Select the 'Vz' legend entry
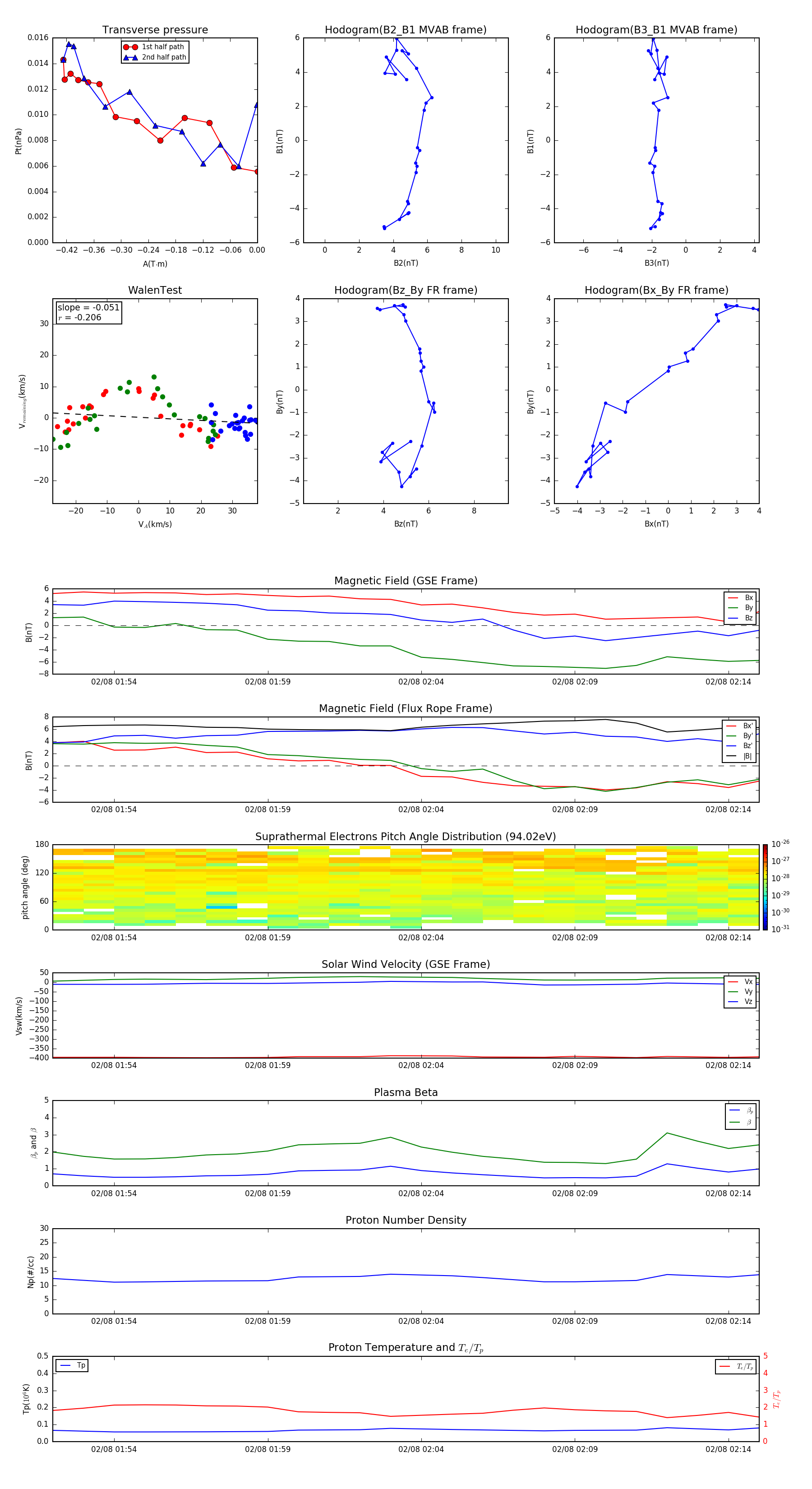The image size is (812, 1489). [x=740, y=1002]
